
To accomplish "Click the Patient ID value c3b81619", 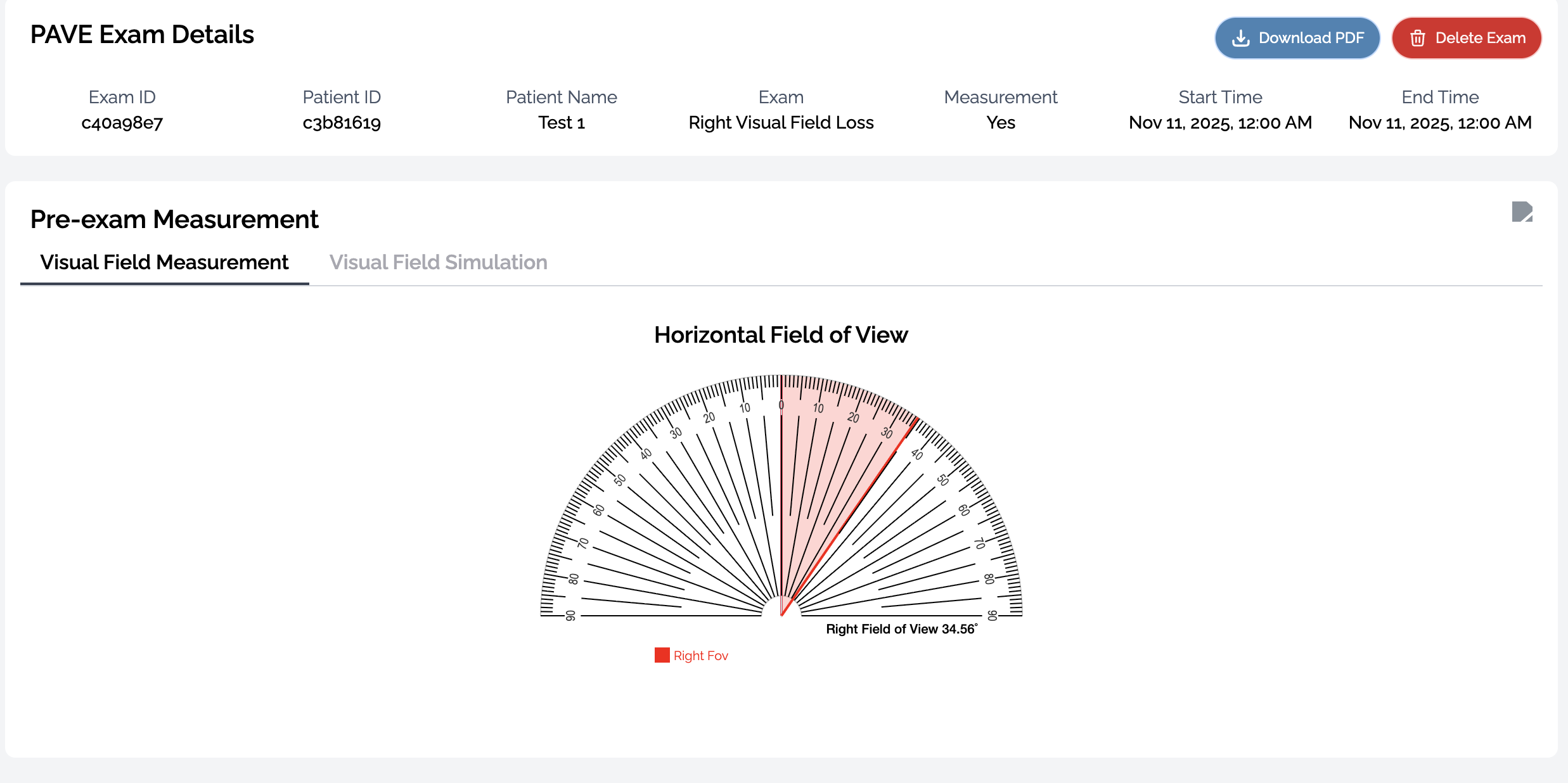I will (342, 122).
